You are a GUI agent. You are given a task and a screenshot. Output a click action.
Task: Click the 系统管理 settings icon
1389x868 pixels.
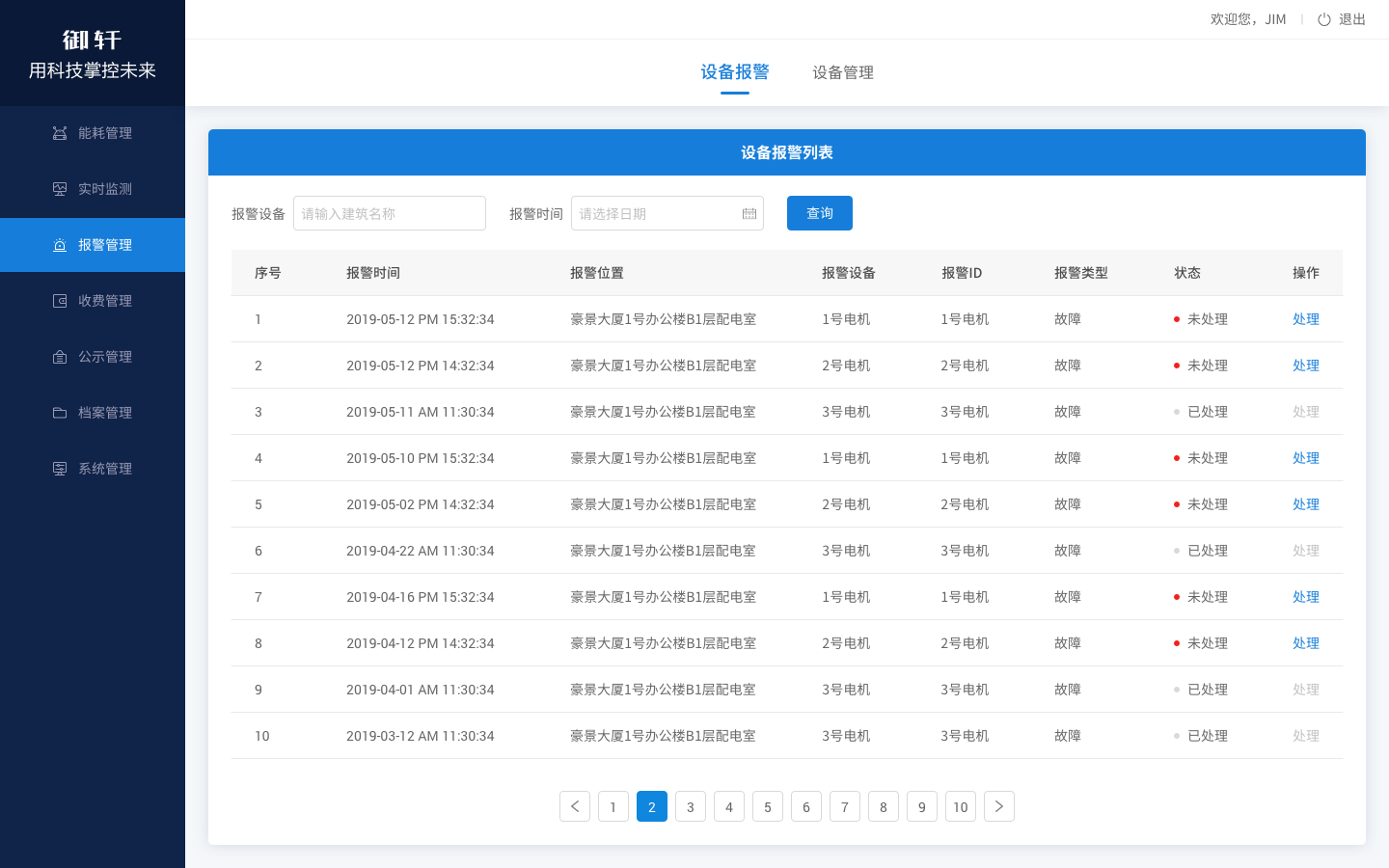pos(60,469)
